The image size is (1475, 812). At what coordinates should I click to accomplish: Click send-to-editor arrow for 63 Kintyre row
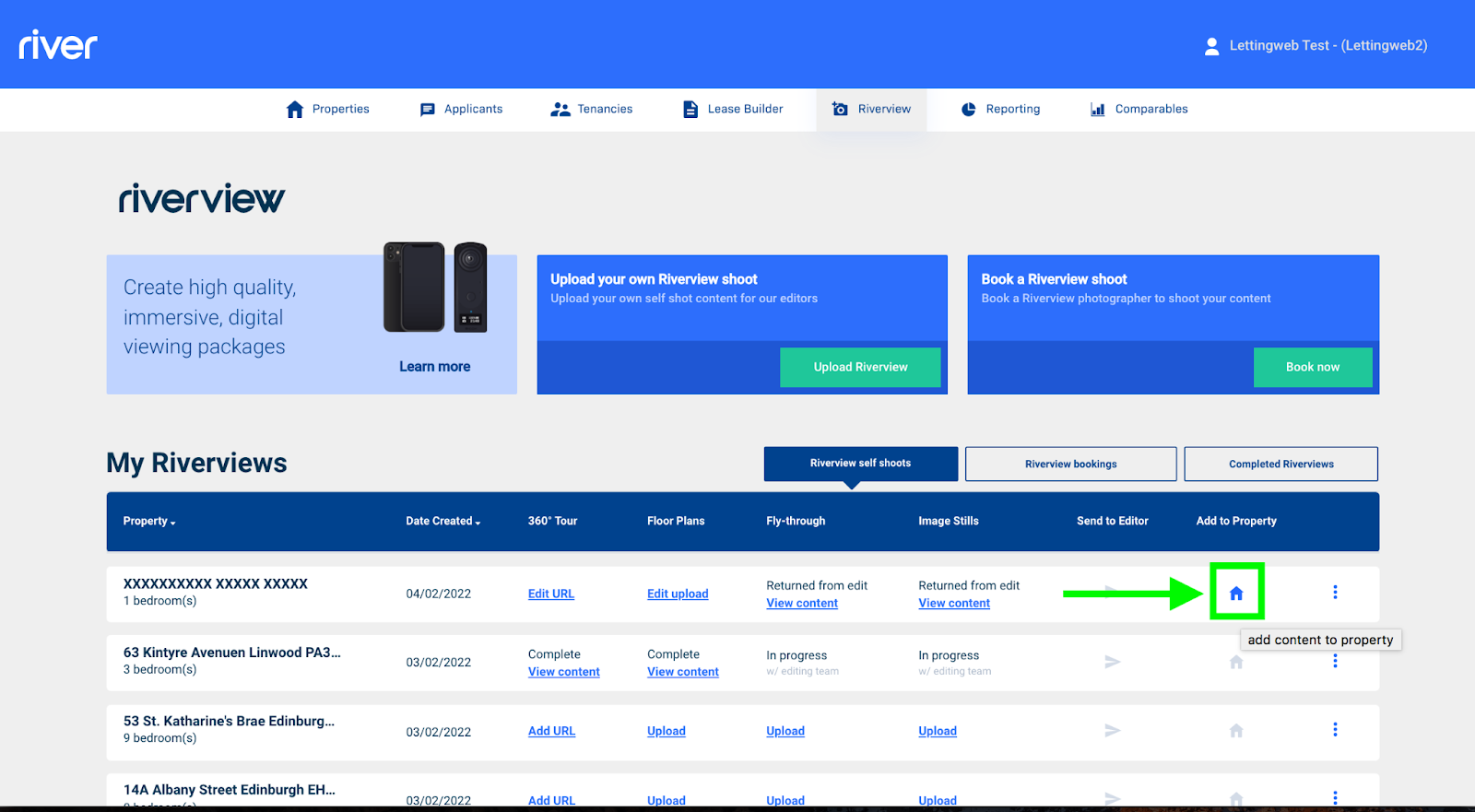pos(1112,662)
